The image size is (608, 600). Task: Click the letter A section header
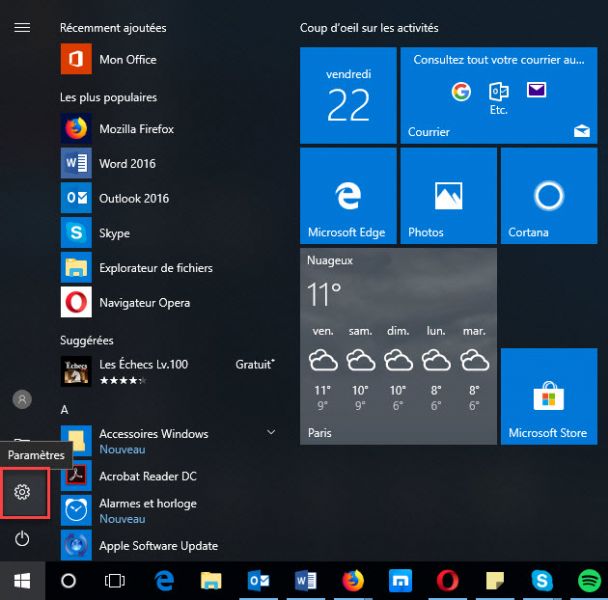click(x=64, y=410)
